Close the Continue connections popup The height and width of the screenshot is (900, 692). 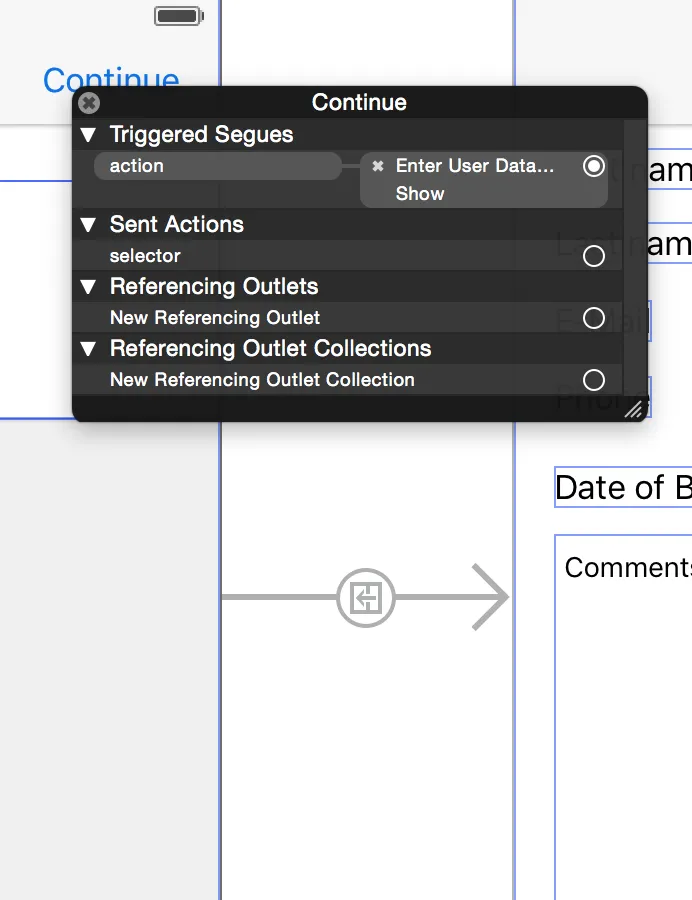click(x=89, y=103)
